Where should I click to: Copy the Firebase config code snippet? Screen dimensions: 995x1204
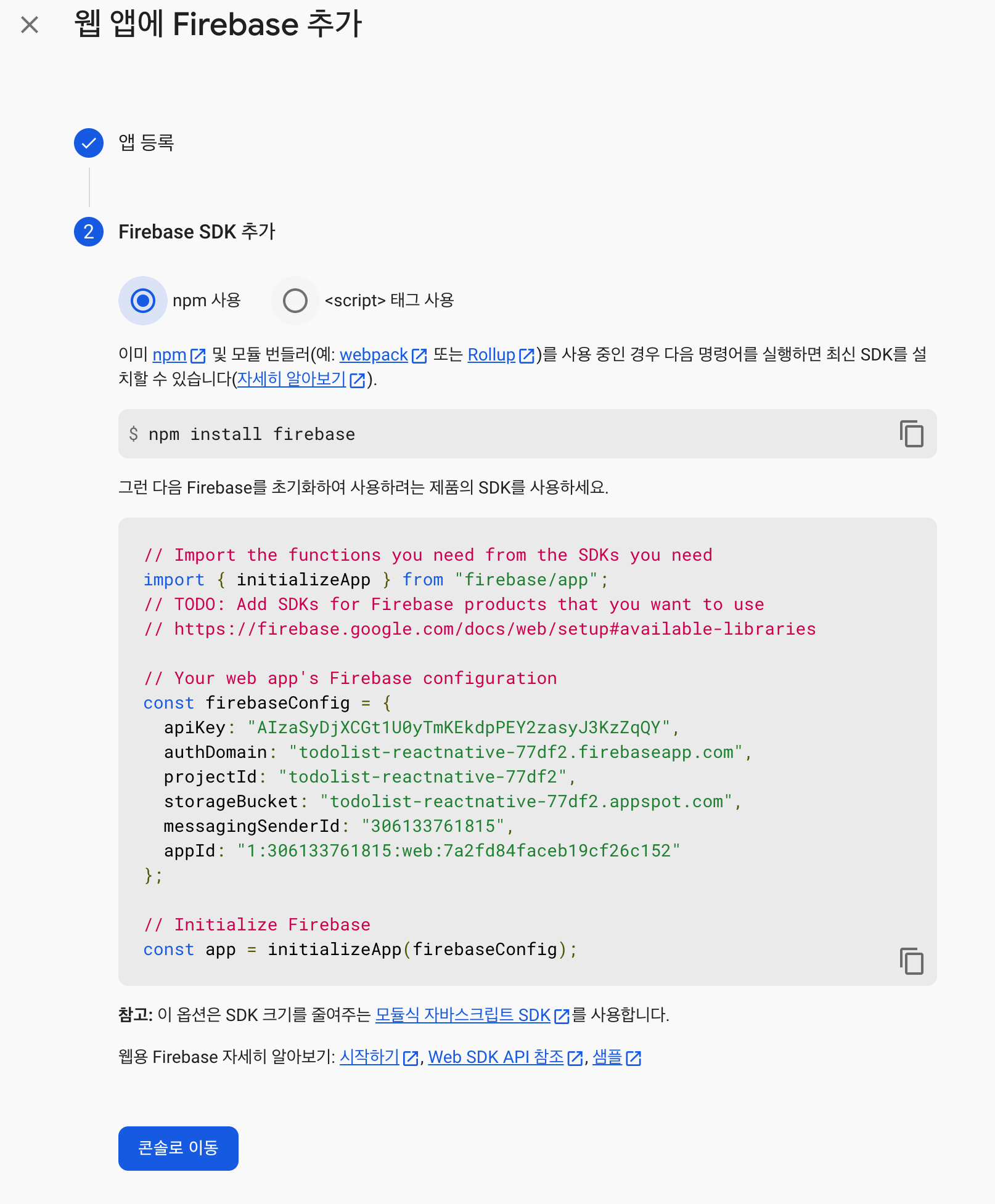(911, 961)
